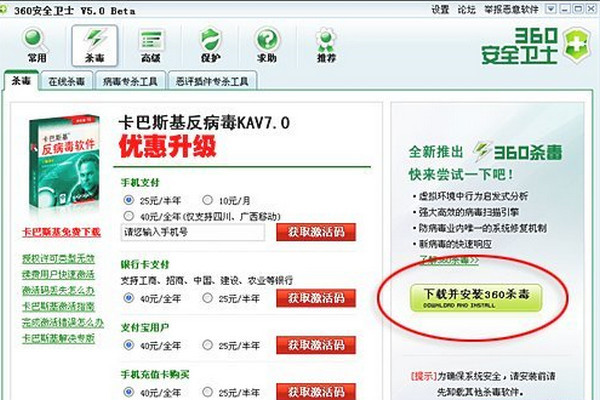This screenshot has width=600, height=400.
Task: Select 25元/半年 under 支付宝用户
Action: pyautogui.click(x=207, y=345)
